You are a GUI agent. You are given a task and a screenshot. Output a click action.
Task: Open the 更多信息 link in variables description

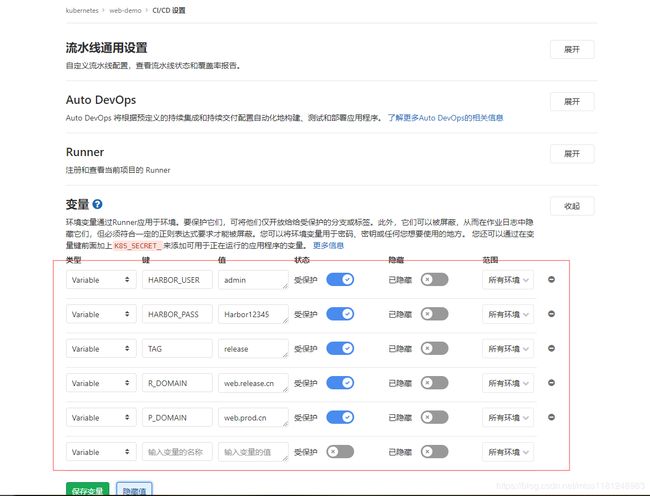pos(328,245)
